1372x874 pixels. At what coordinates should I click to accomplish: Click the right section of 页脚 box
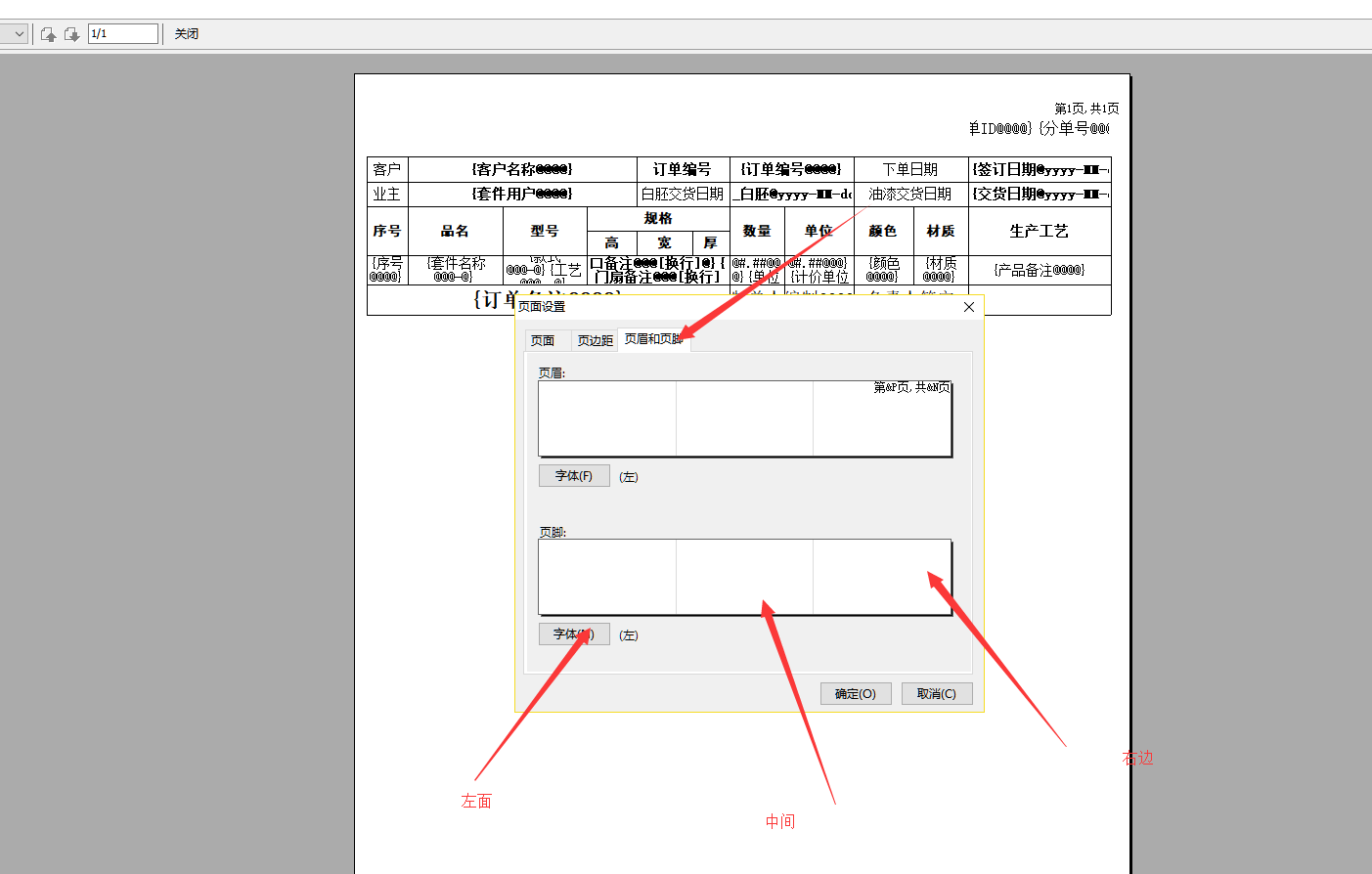(882, 577)
